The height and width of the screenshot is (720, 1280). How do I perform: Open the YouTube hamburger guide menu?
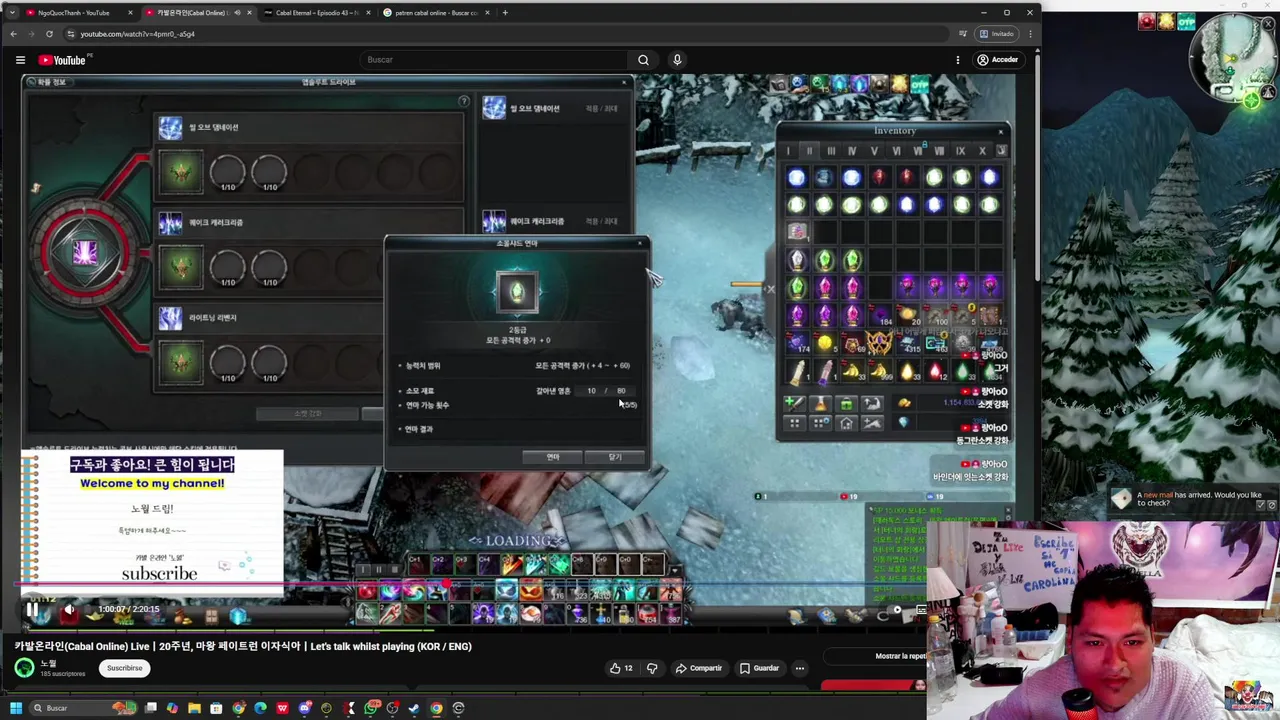pos(20,60)
